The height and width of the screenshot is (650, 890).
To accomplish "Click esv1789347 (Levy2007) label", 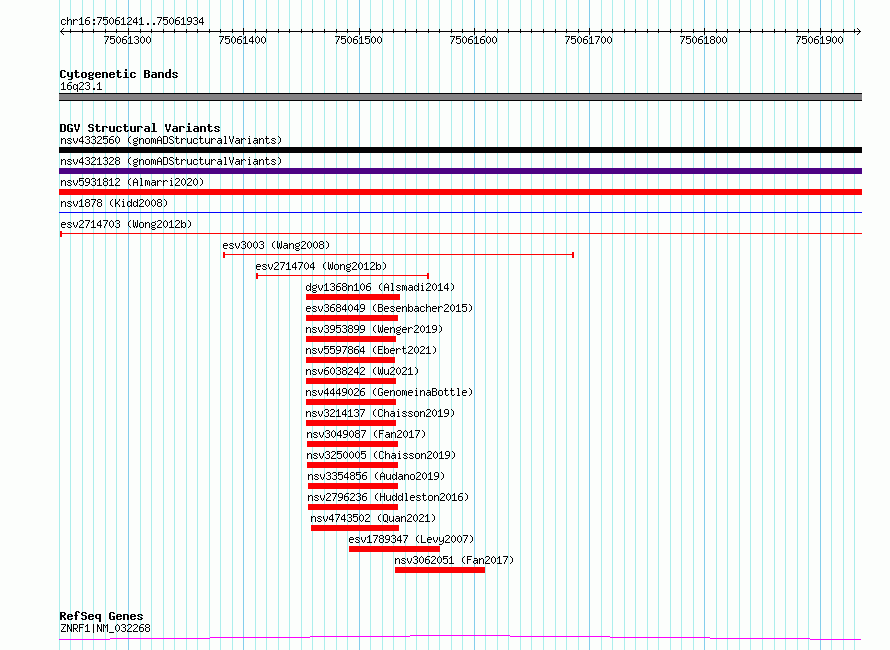I will [411, 539].
